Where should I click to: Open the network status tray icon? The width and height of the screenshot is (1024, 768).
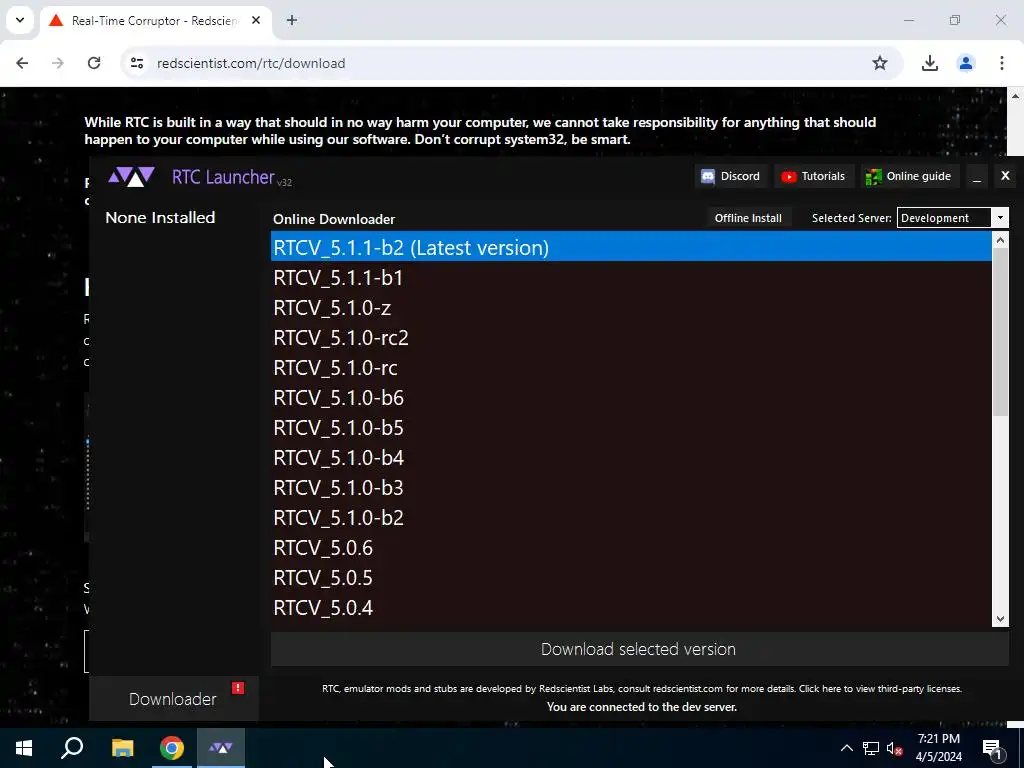point(871,748)
